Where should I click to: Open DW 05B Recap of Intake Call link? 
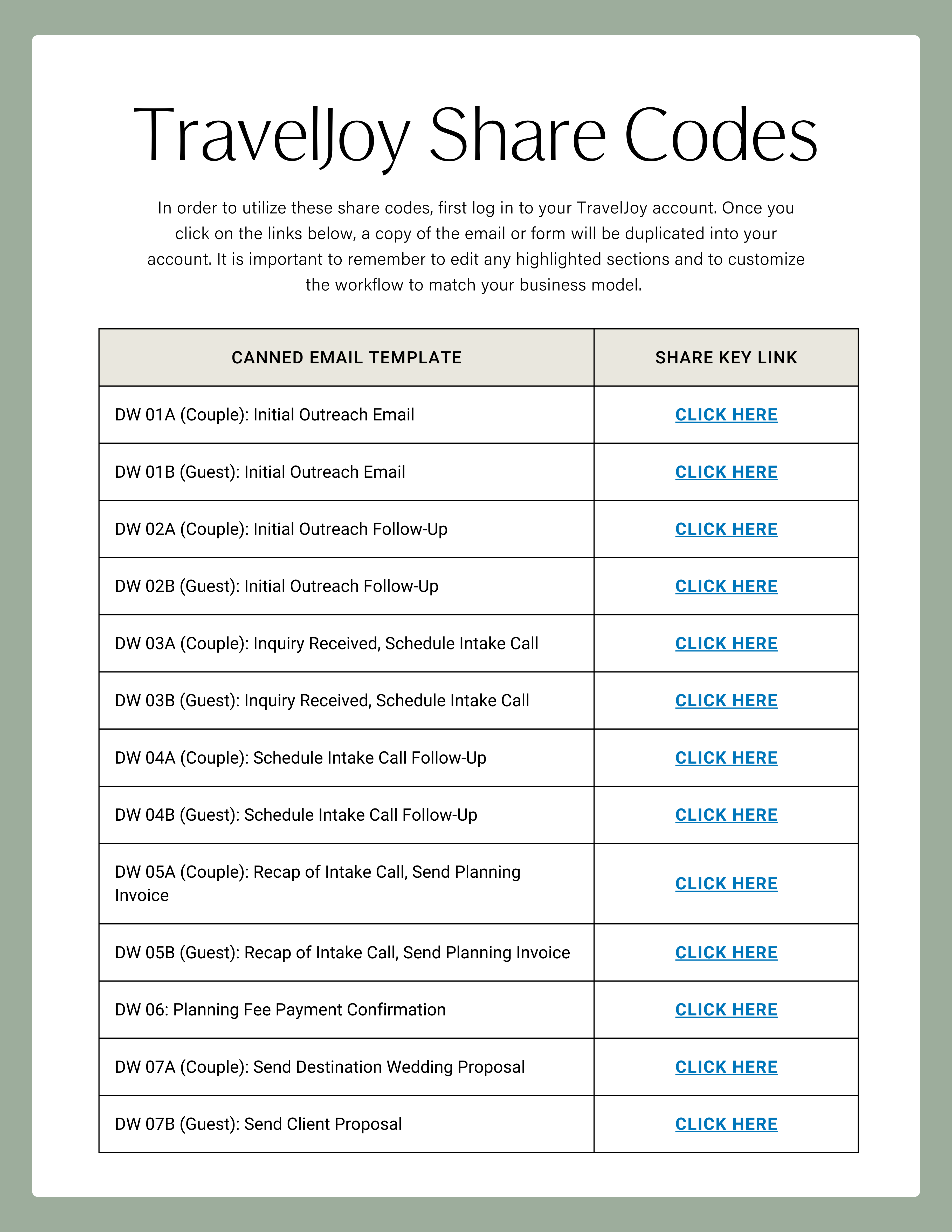click(x=726, y=953)
